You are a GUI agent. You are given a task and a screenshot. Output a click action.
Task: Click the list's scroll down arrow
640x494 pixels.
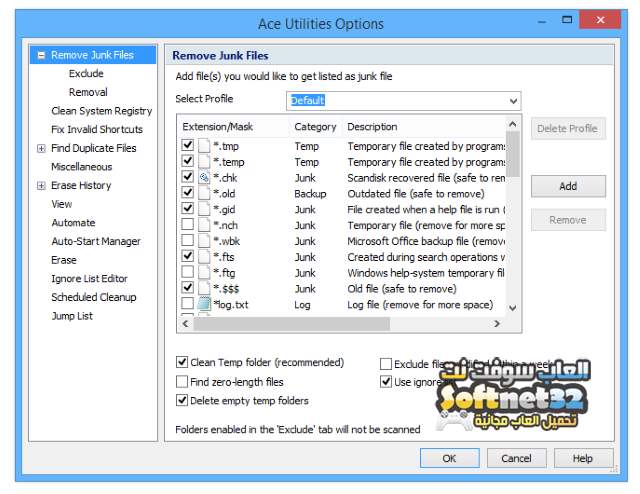pos(513,308)
